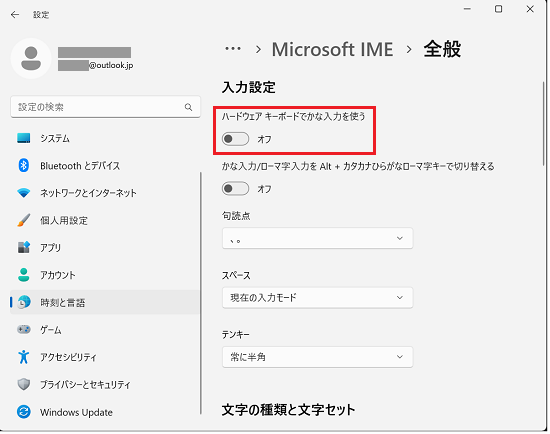Open the スペース dropdown showing 現在の入力モード

(x=317, y=298)
